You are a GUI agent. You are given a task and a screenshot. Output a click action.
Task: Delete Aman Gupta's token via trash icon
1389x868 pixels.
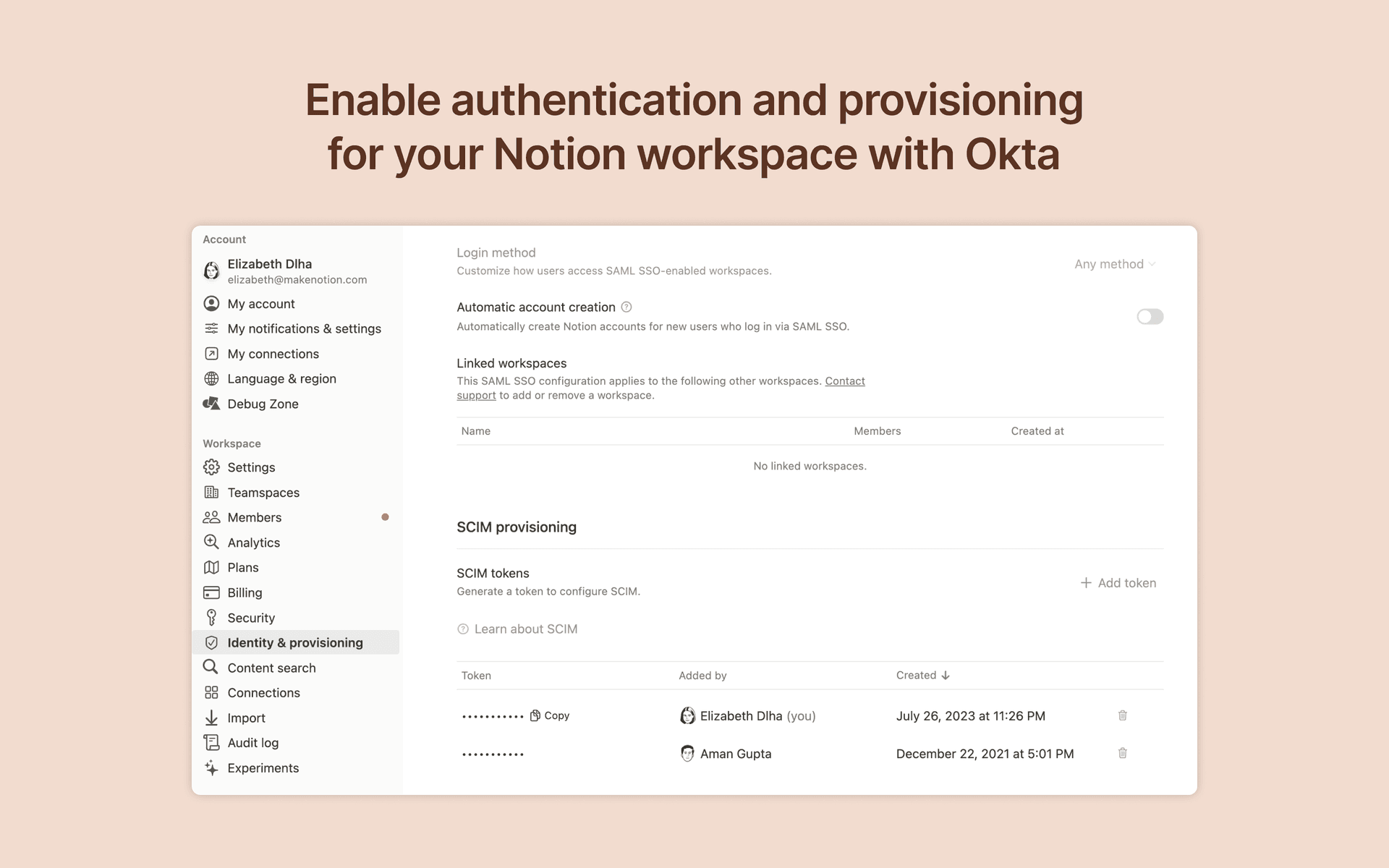1122,753
